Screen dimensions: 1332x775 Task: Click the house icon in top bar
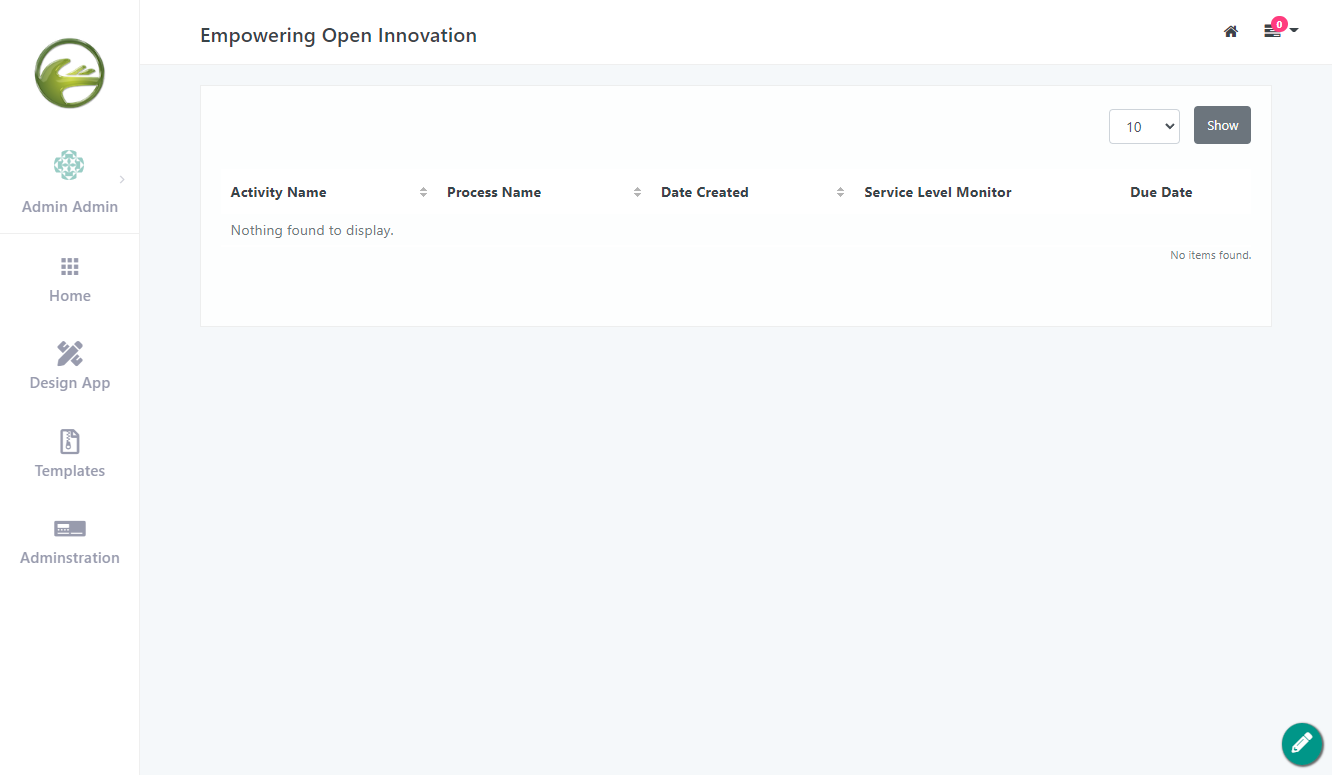[x=1231, y=32]
